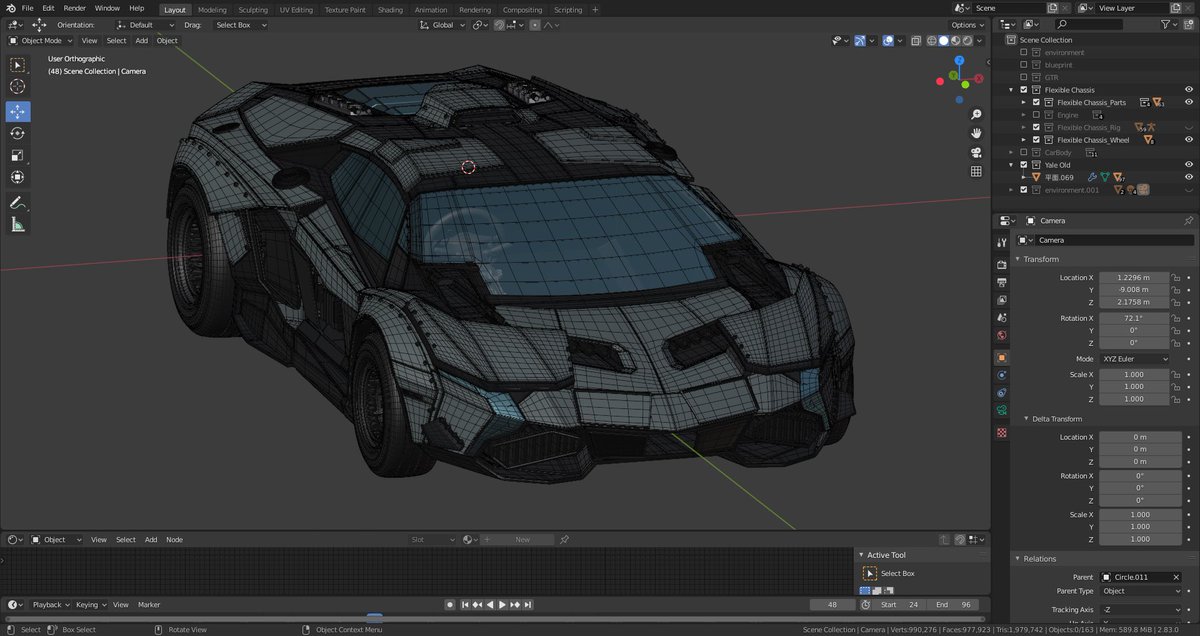Choose the Move tool

[x=18, y=111]
